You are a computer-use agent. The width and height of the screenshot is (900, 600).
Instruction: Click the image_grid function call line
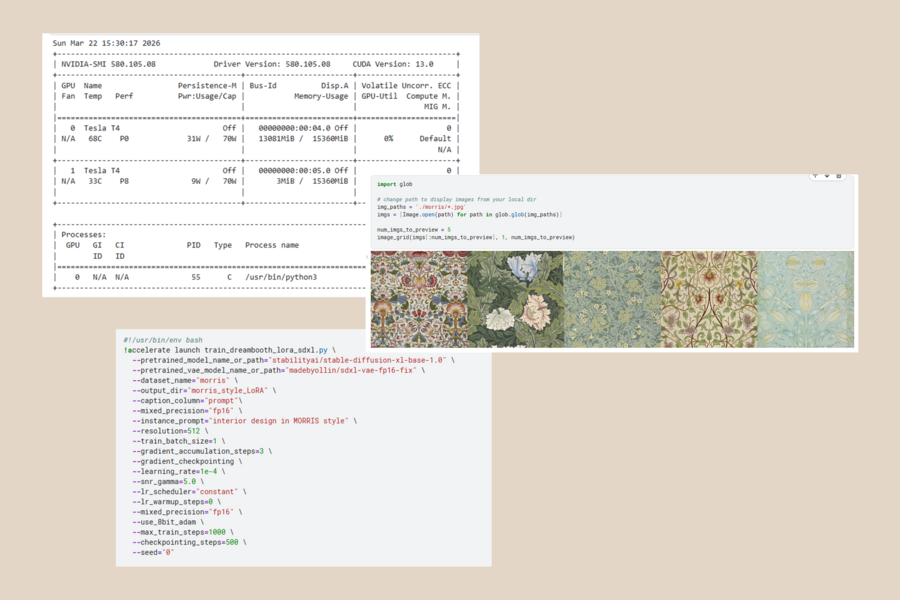tap(476, 237)
